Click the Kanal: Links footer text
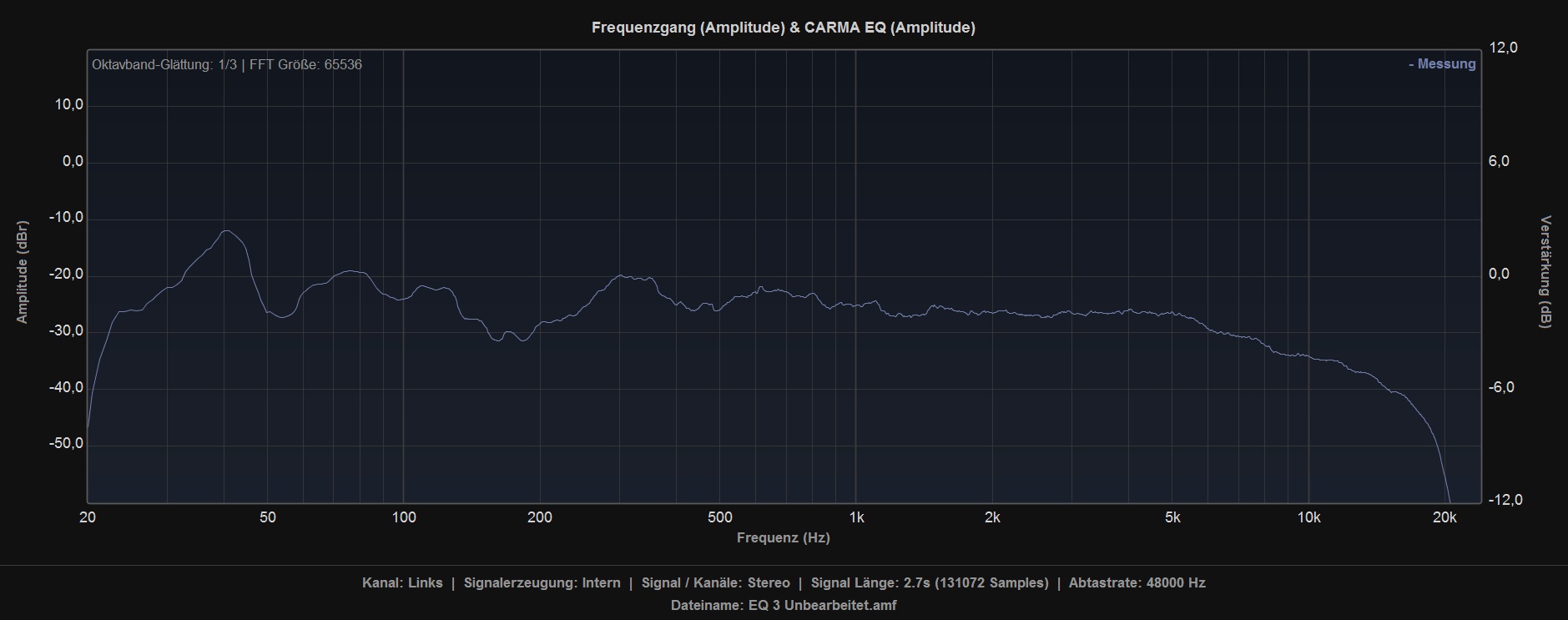The width and height of the screenshot is (1568, 620). pyautogui.click(x=402, y=583)
